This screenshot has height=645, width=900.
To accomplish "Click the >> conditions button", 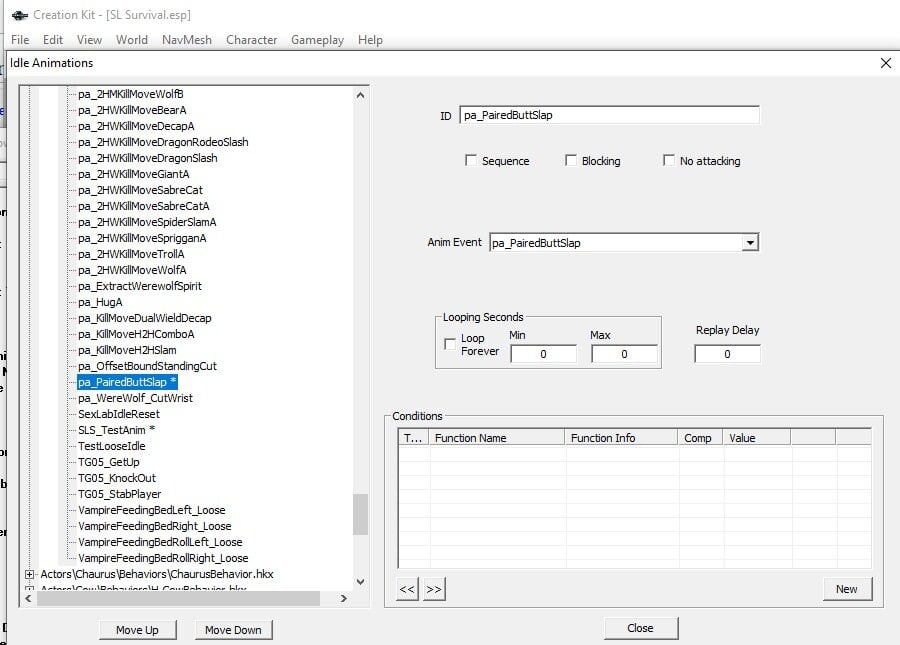I will pos(434,589).
